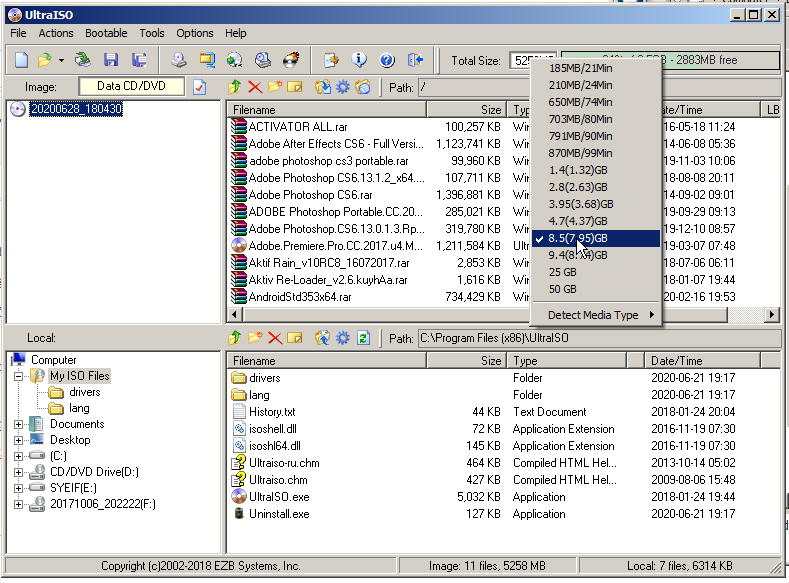Screen dimensions: 789x583
Task: Click the image pane red Delete icon
Action: 255,87
